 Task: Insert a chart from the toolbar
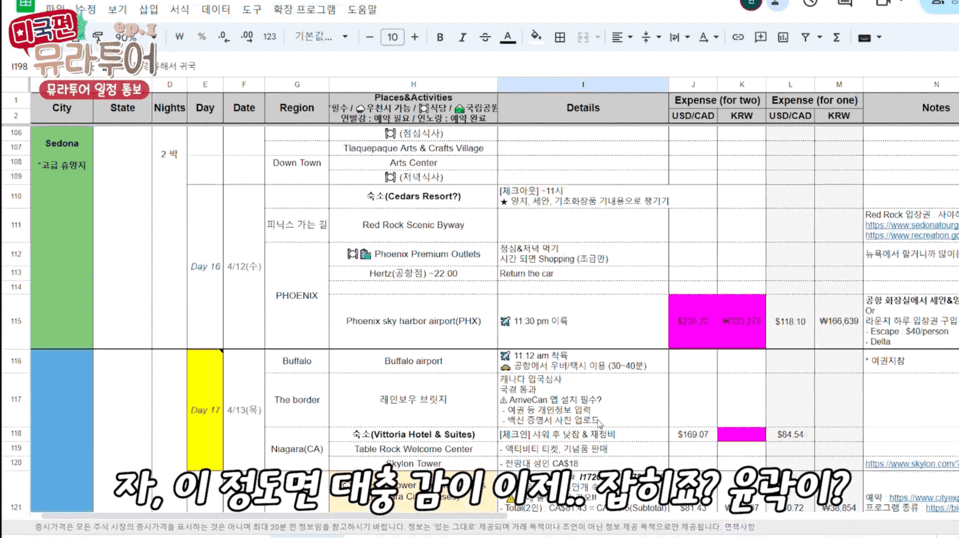[x=783, y=37]
